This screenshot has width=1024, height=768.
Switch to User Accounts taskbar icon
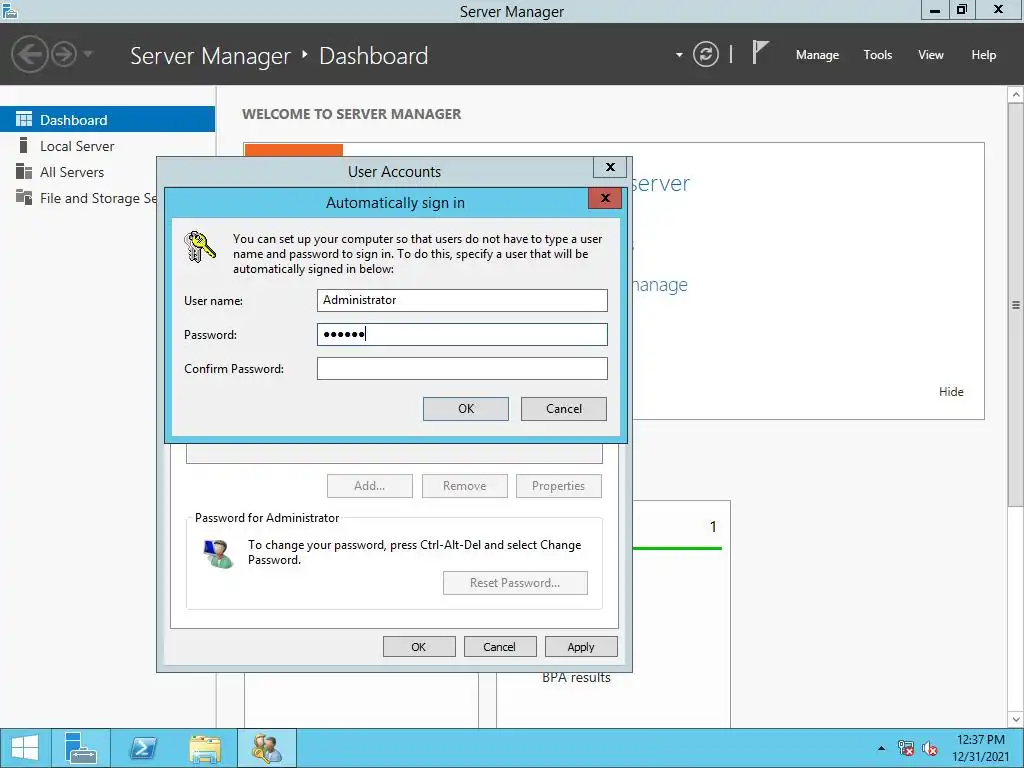[x=266, y=748]
